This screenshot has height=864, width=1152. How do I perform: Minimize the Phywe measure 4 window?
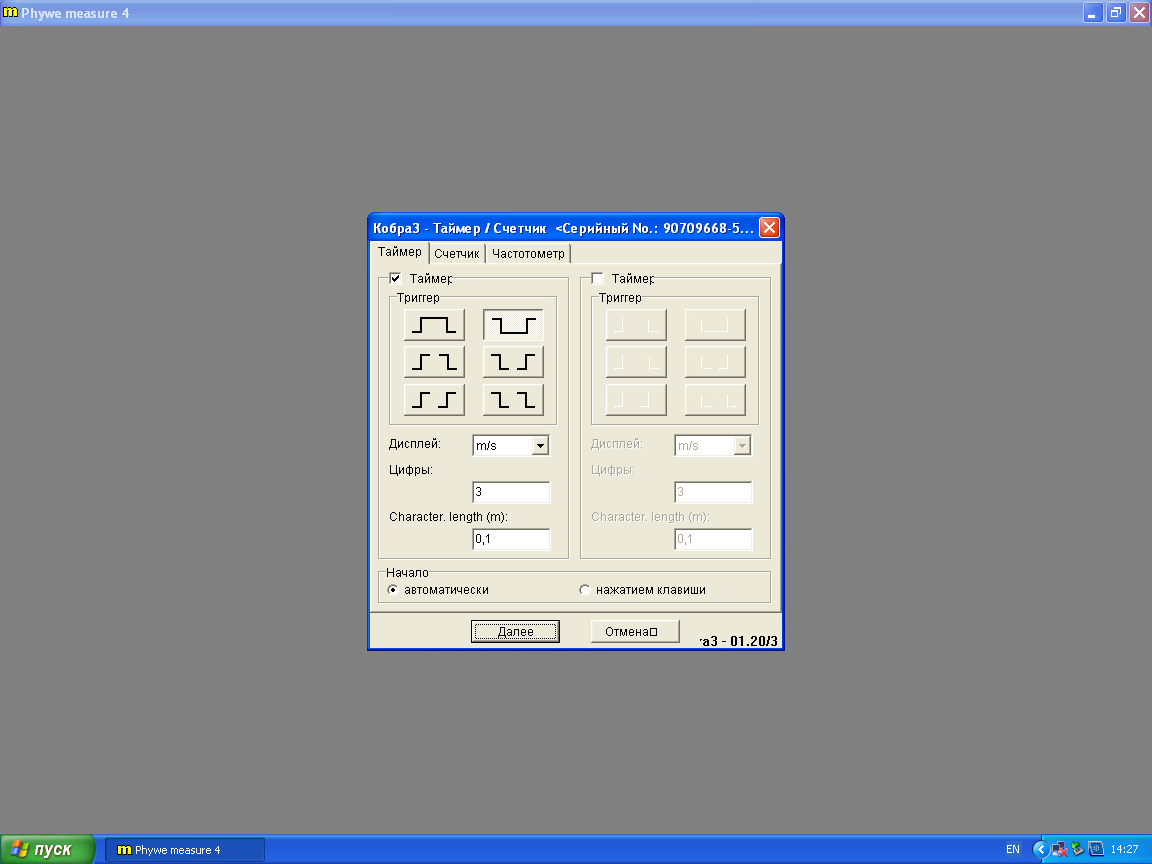click(x=1093, y=12)
